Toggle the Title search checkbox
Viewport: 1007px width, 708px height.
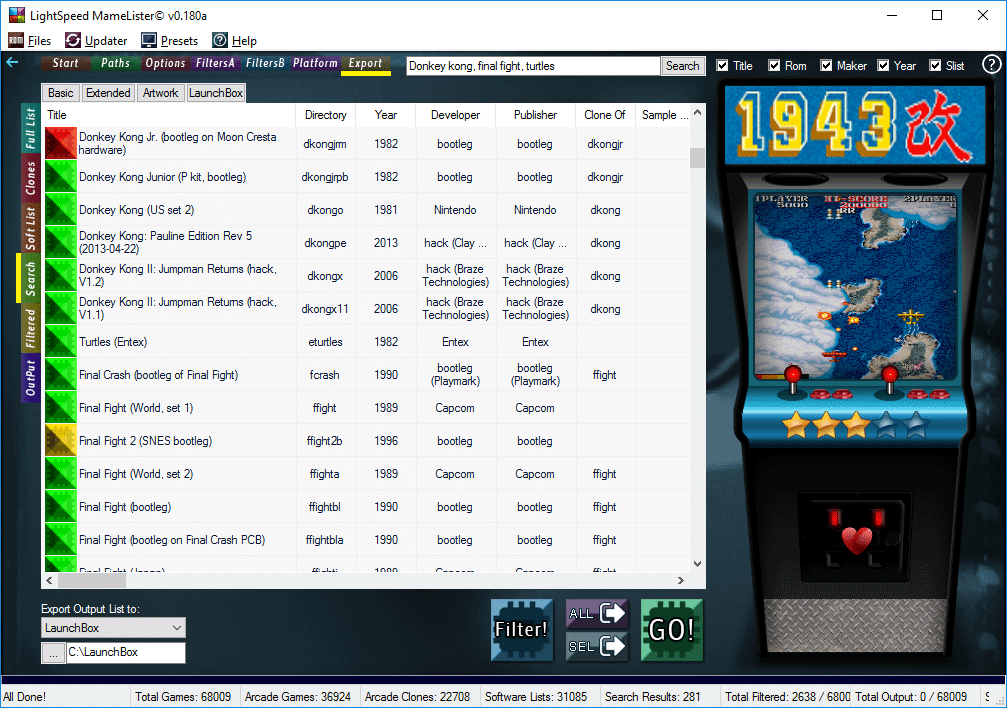coord(722,66)
